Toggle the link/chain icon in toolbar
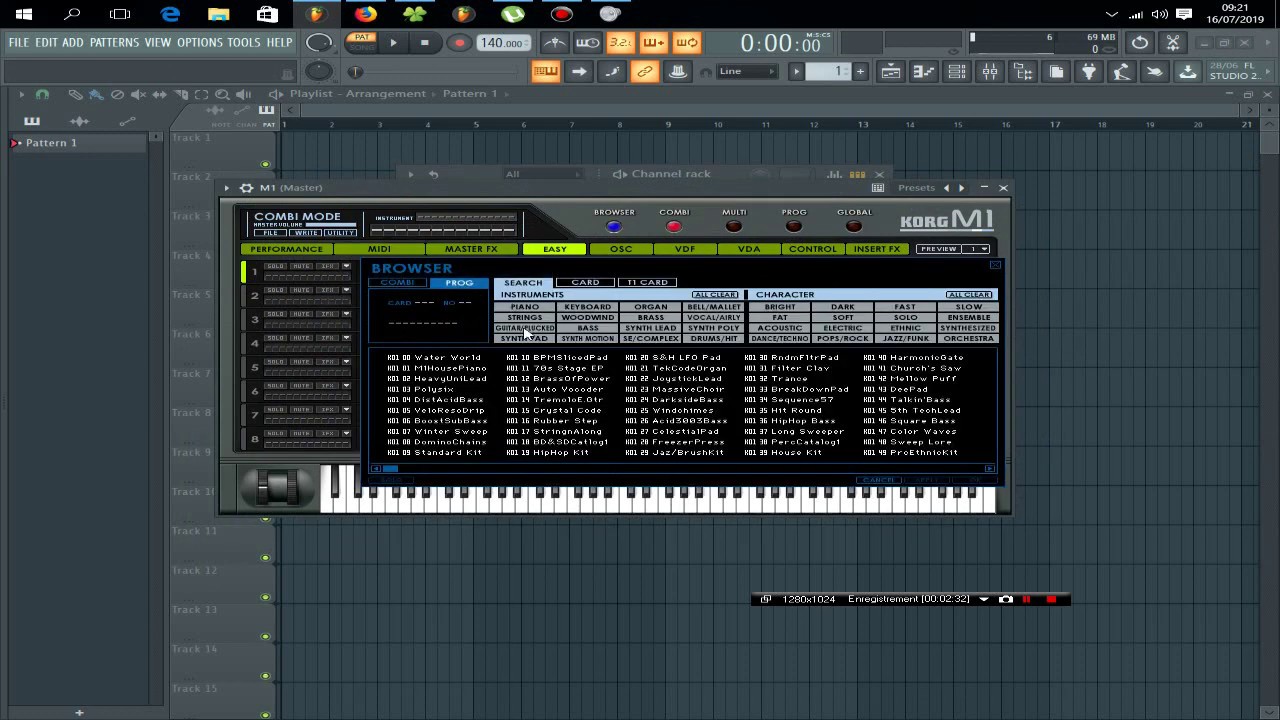 [x=645, y=71]
